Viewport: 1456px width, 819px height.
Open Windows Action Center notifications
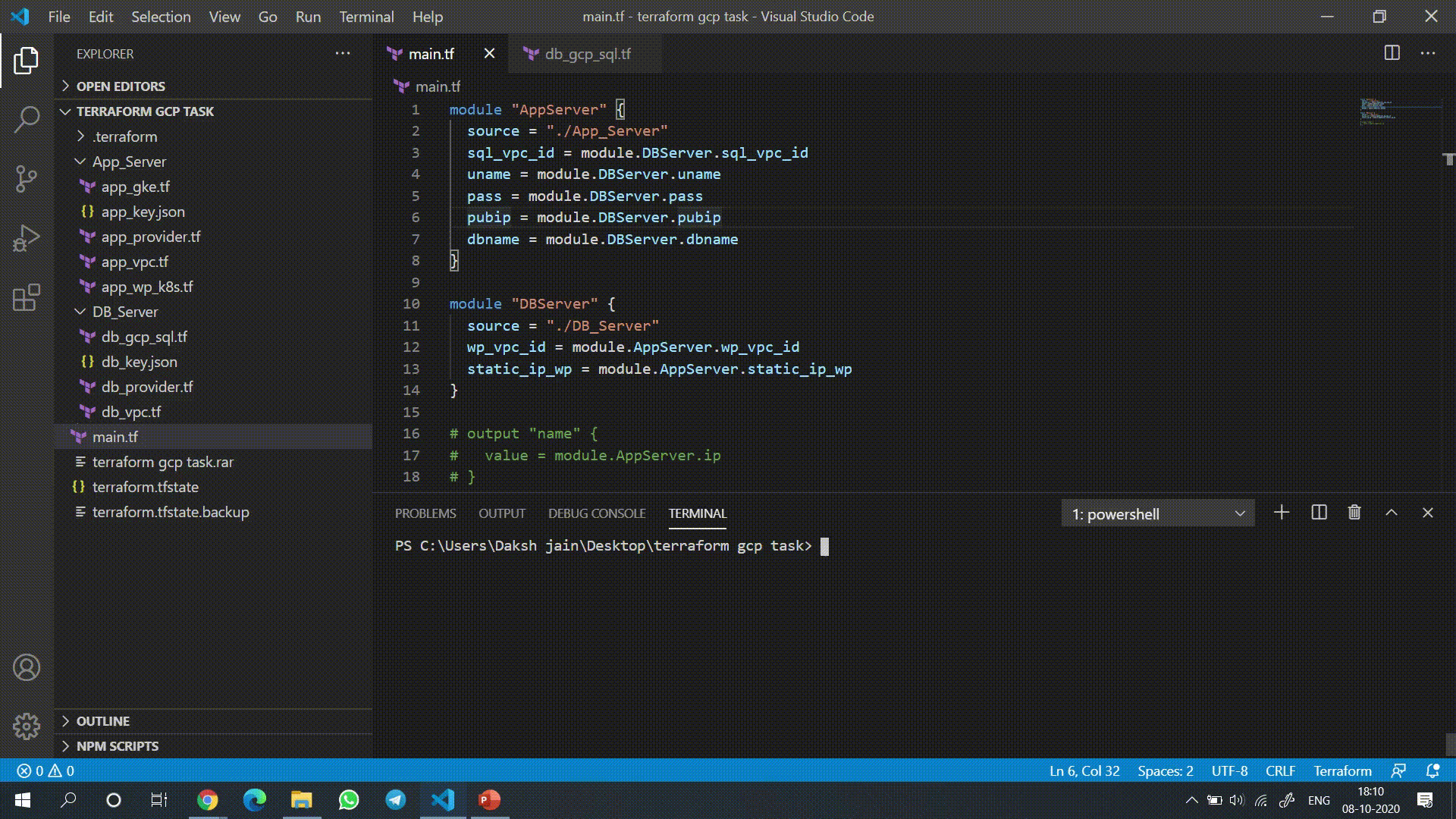1425,800
